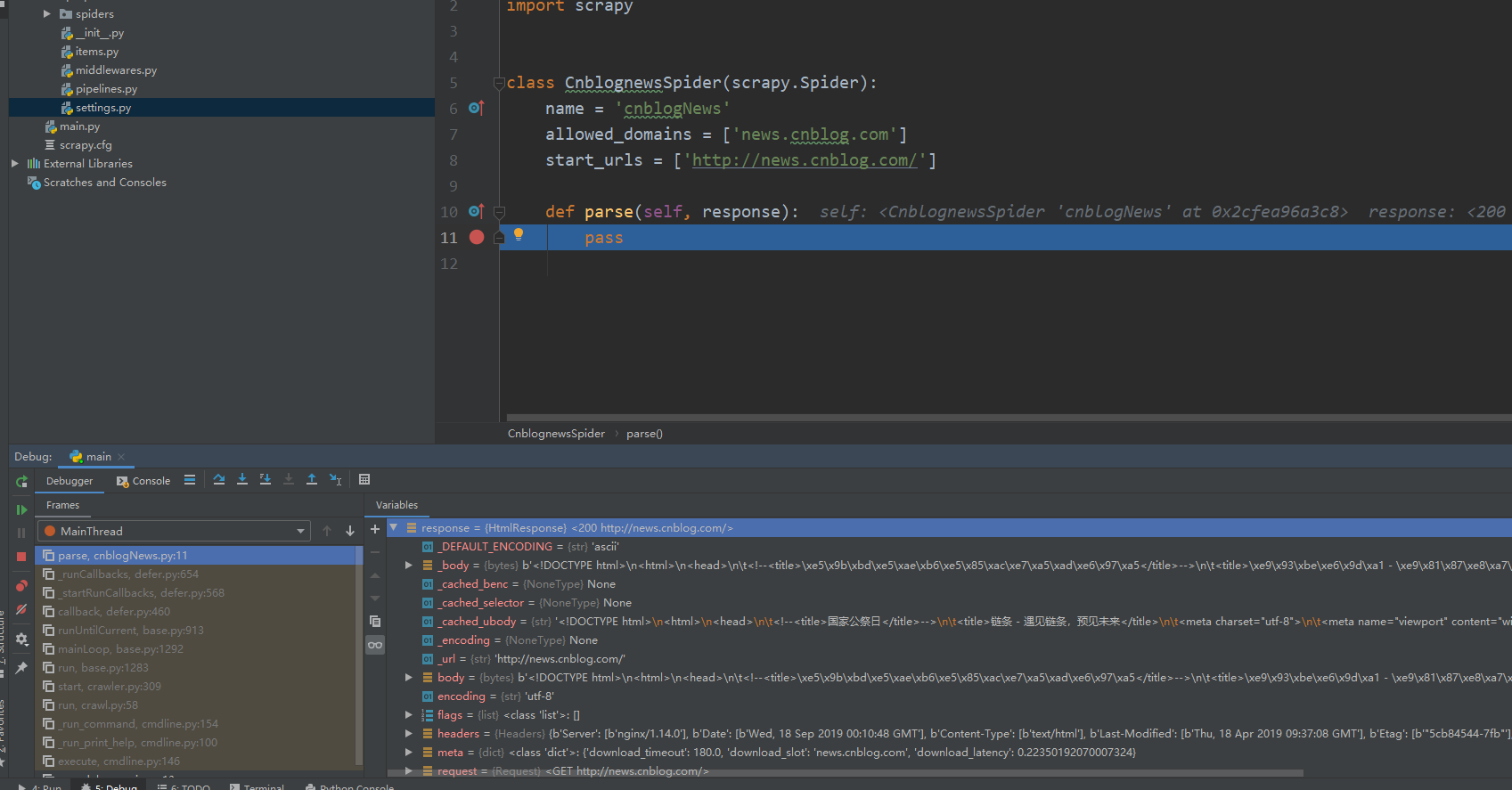Toggle breakpoint on line 11
Viewport: 1512px width, 790px height.
click(477, 237)
